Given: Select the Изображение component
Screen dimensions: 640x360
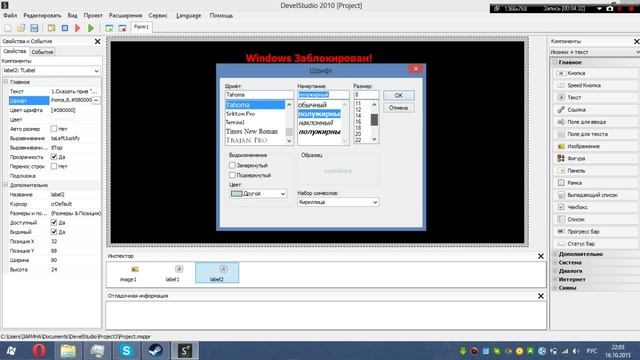Looking at the screenshot, I should pos(595,146).
